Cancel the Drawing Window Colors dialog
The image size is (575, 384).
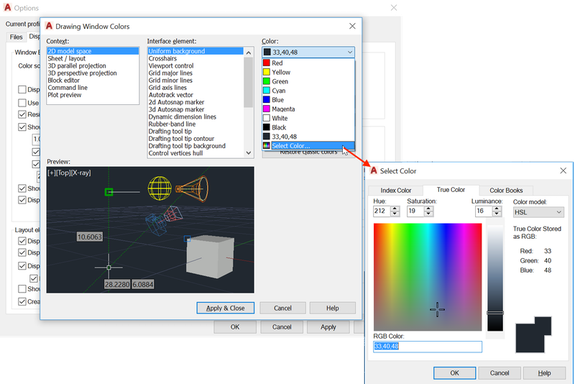pyautogui.click(x=283, y=308)
